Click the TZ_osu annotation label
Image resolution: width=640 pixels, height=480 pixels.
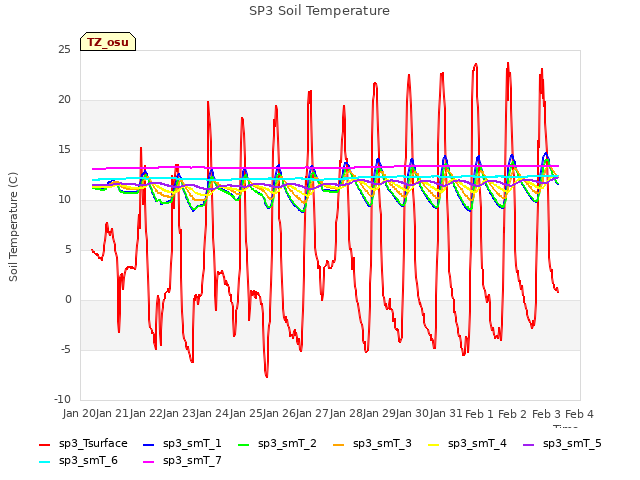(108, 42)
